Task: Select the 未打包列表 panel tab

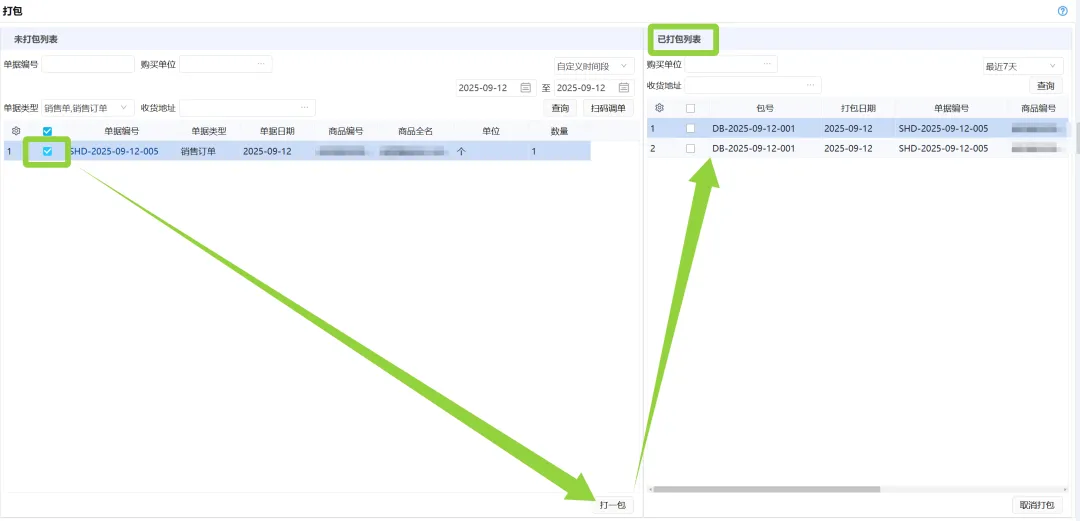Action: point(36,40)
